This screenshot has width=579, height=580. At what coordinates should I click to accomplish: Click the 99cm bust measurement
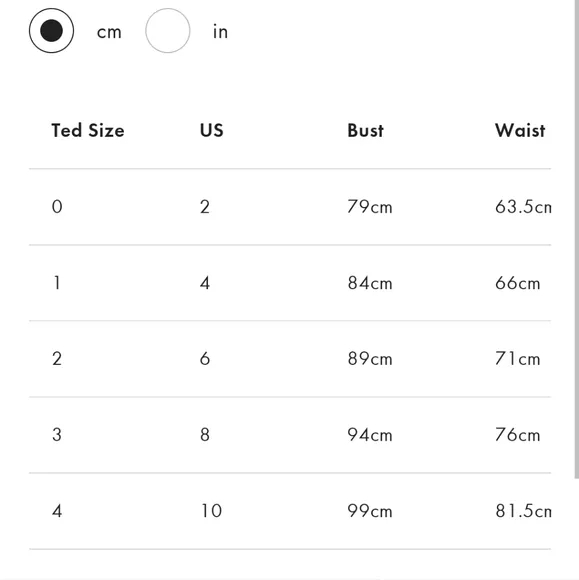[x=370, y=511]
